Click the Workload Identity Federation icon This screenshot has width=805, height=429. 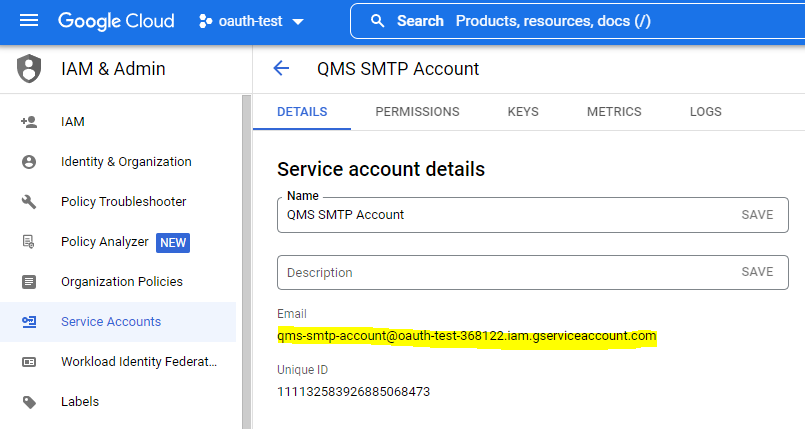pos(29,362)
